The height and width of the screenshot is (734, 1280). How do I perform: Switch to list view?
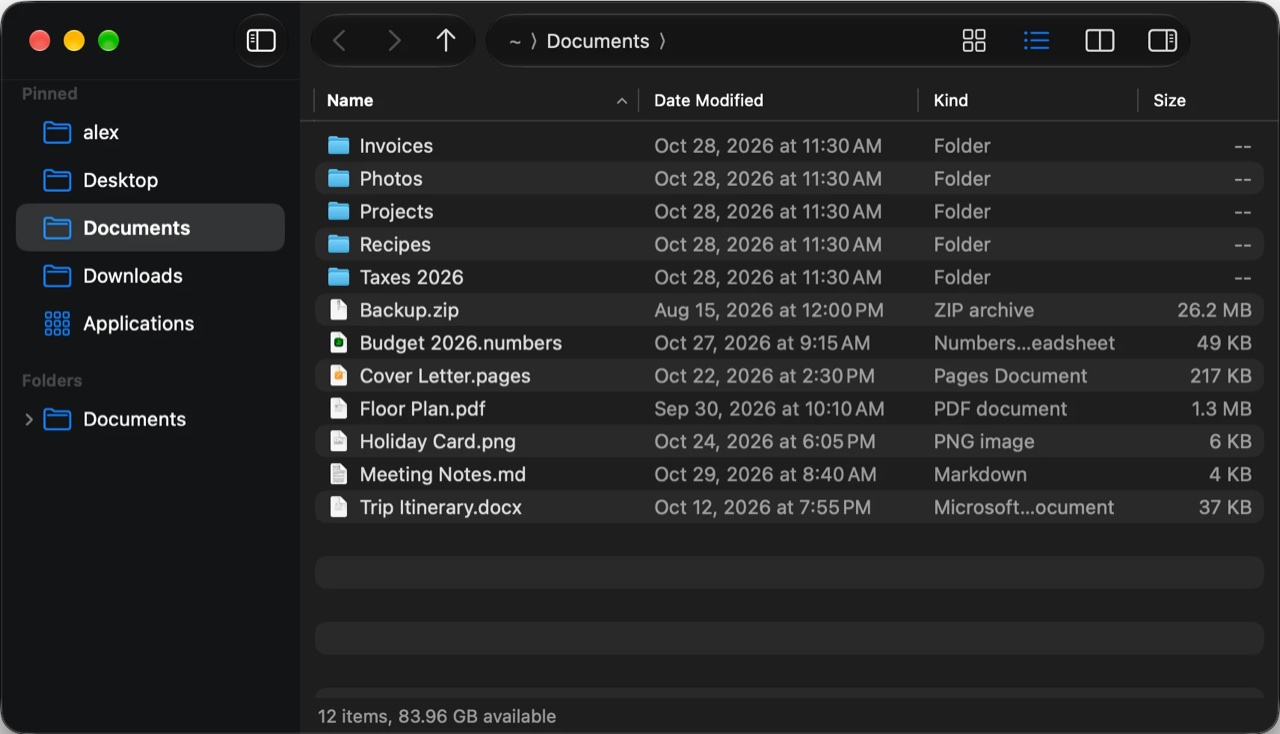tap(1037, 40)
